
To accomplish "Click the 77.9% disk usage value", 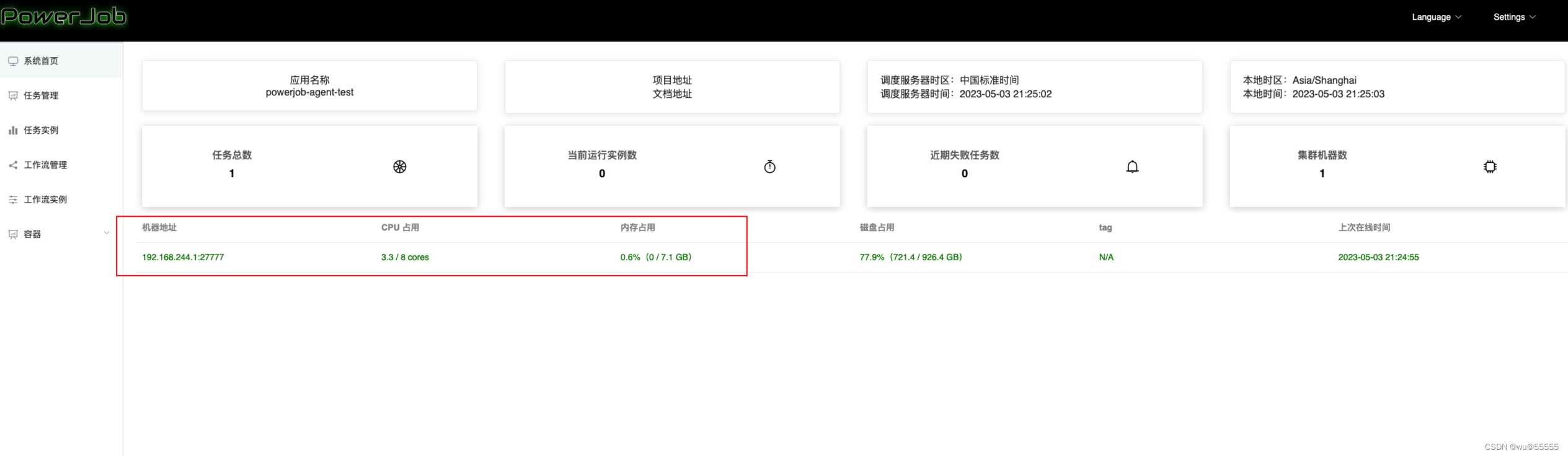I will pyautogui.click(x=911, y=257).
